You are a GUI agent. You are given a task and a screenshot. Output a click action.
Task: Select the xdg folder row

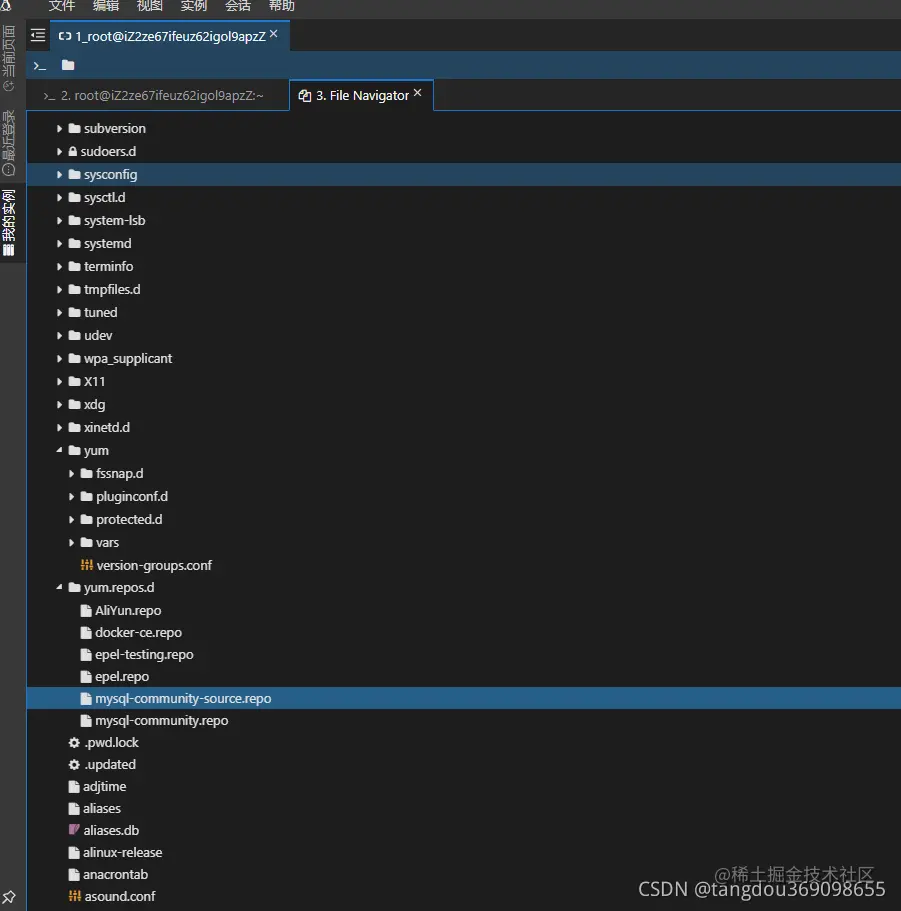464,404
